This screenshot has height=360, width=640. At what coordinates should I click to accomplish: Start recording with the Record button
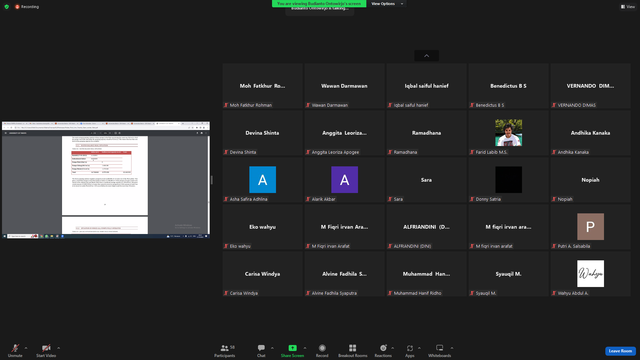(x=322, y=350)
